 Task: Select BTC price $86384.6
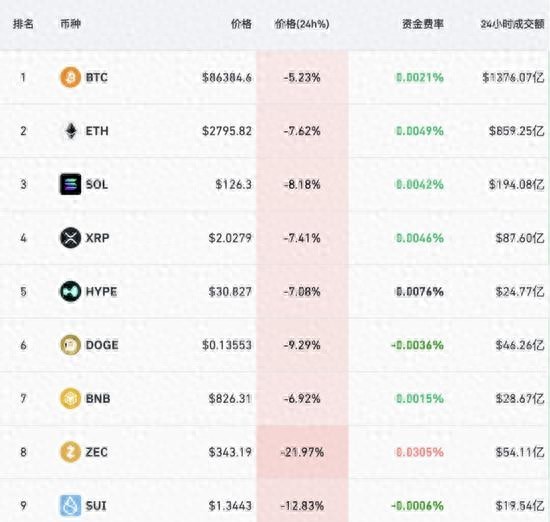(x=227, y=77)
